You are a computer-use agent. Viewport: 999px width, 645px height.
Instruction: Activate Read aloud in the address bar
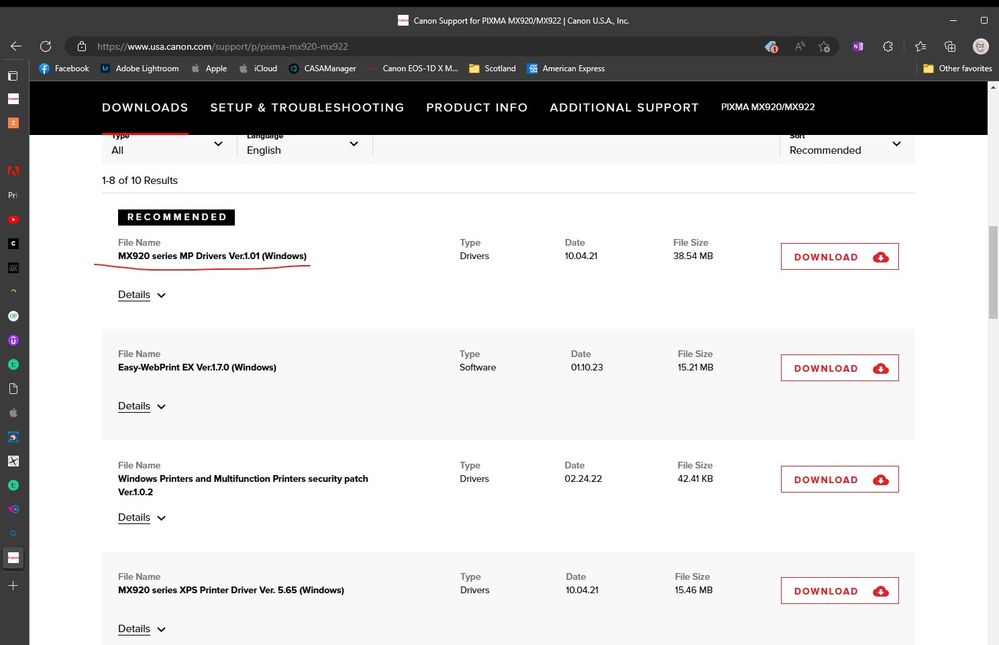point(799,46)
